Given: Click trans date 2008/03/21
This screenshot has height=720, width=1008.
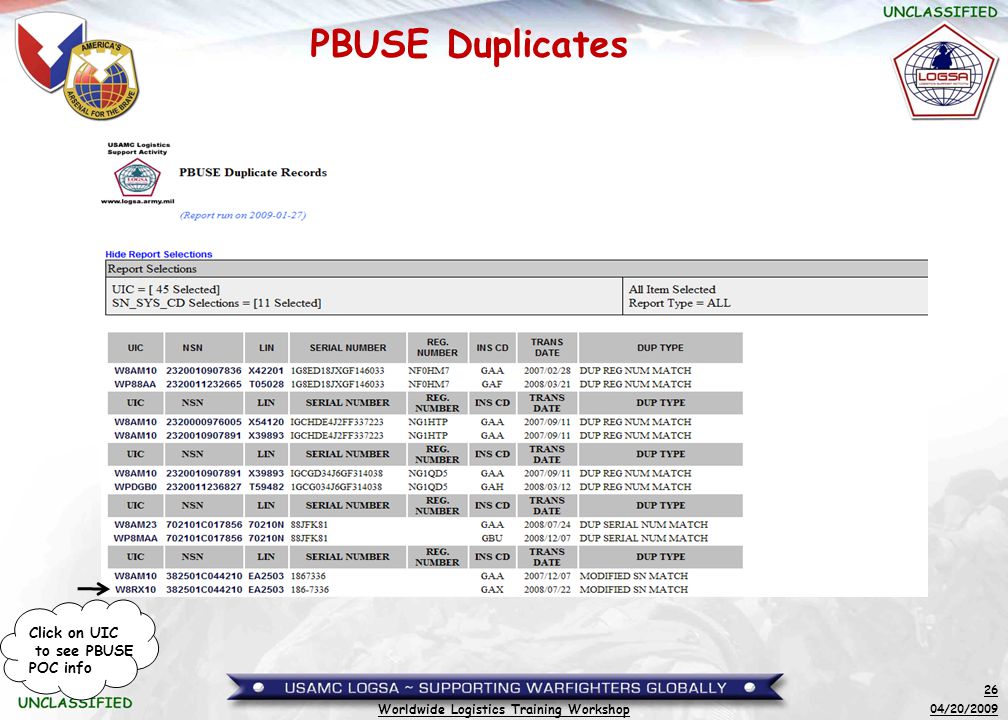Looking at the screenshot, I should [547, 384].
